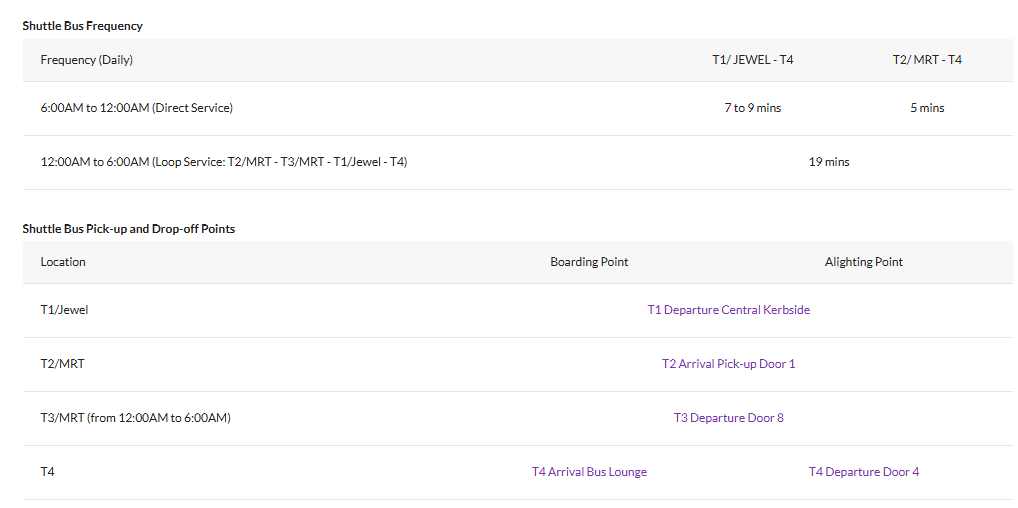The height and width of the screenshot is (508, 1018).
Task: Click the 19 mins frequency cell
Action: 829,162
